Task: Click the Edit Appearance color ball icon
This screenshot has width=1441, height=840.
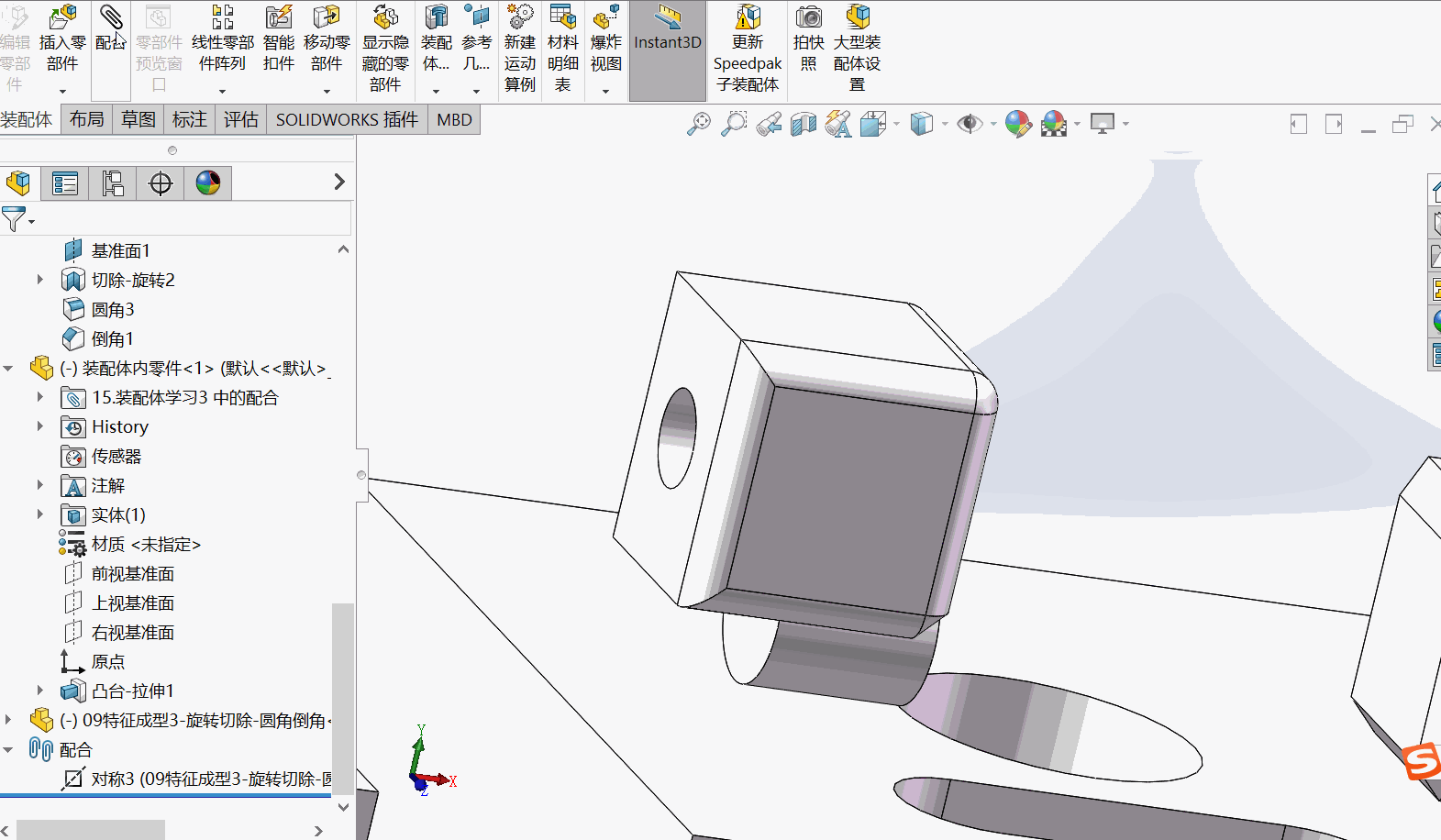Action: pyautogui.click(x=1018, y=124)
